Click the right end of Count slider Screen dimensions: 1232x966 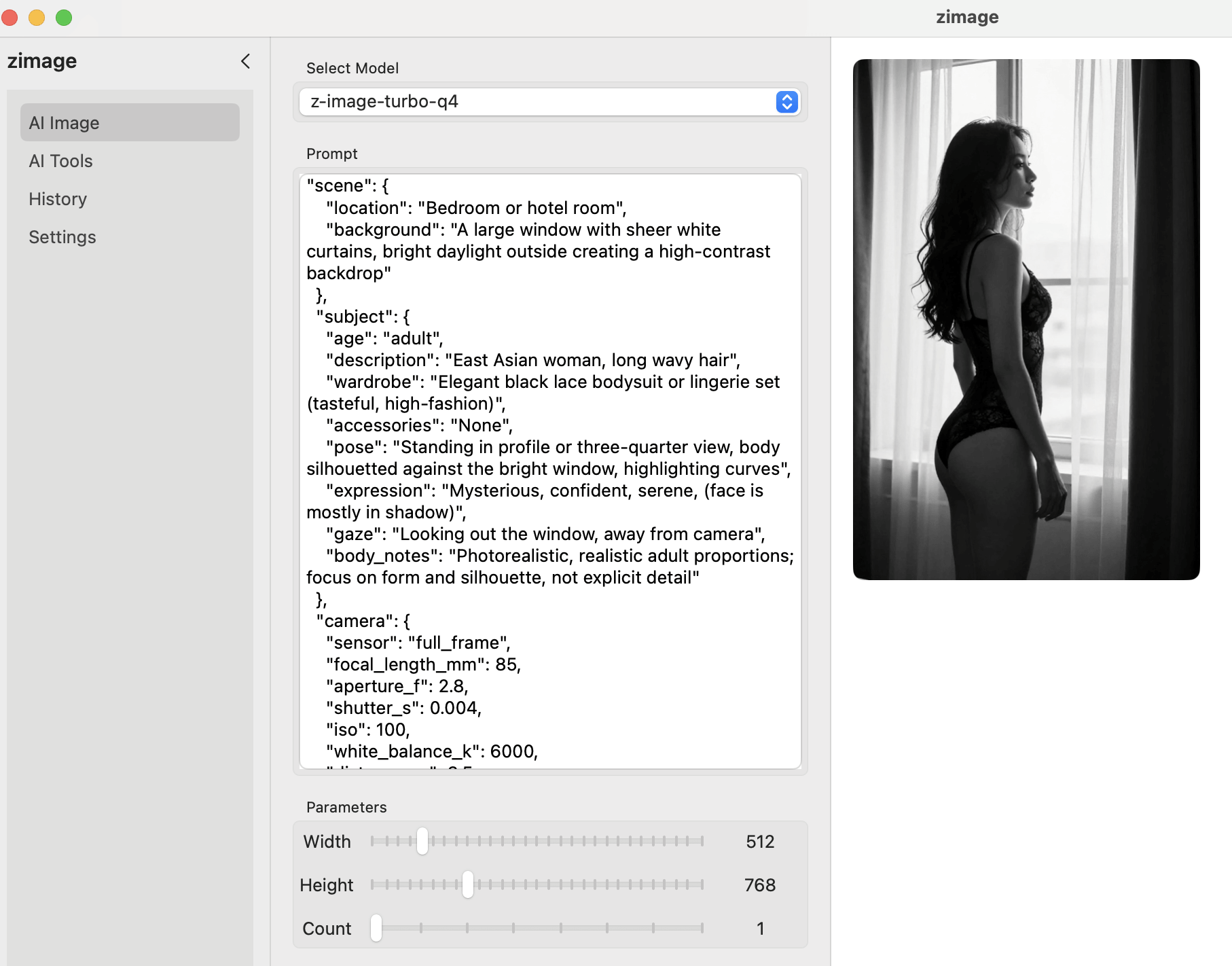(702, 928)
